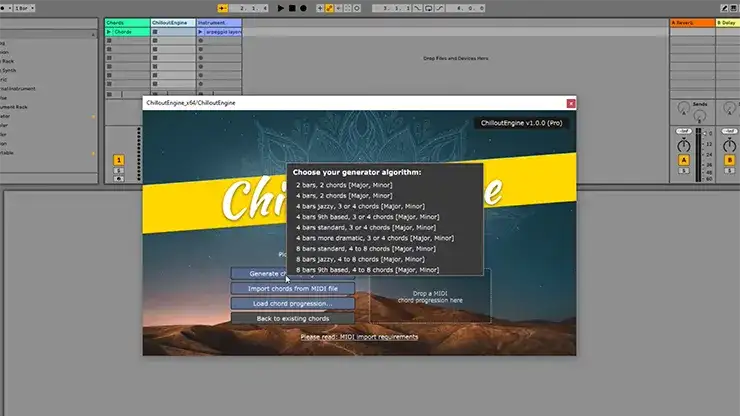Toggle return track A activator
Screen dimensions: 740x416
[683, 160]
